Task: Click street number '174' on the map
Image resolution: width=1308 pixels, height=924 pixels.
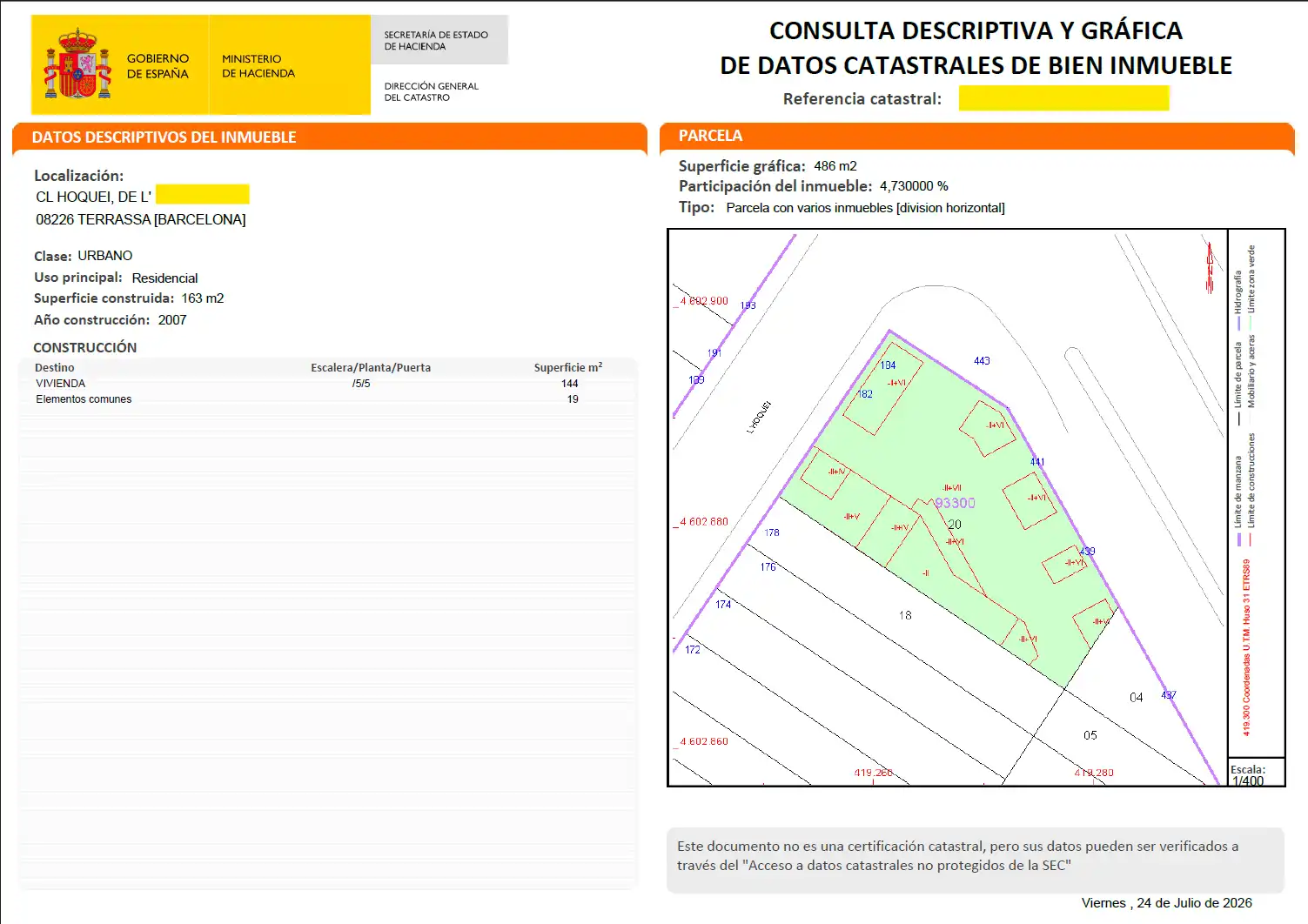Action: 723,605
